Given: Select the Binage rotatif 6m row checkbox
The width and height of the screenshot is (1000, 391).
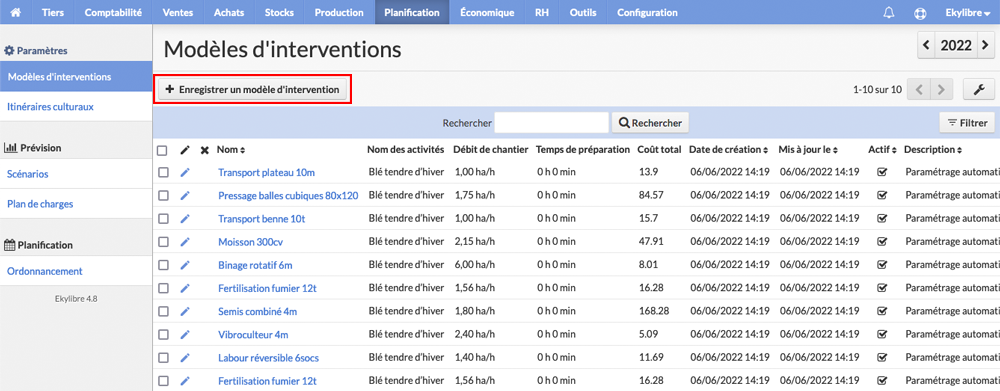Looking at the screenshot, I should point(163,265).
